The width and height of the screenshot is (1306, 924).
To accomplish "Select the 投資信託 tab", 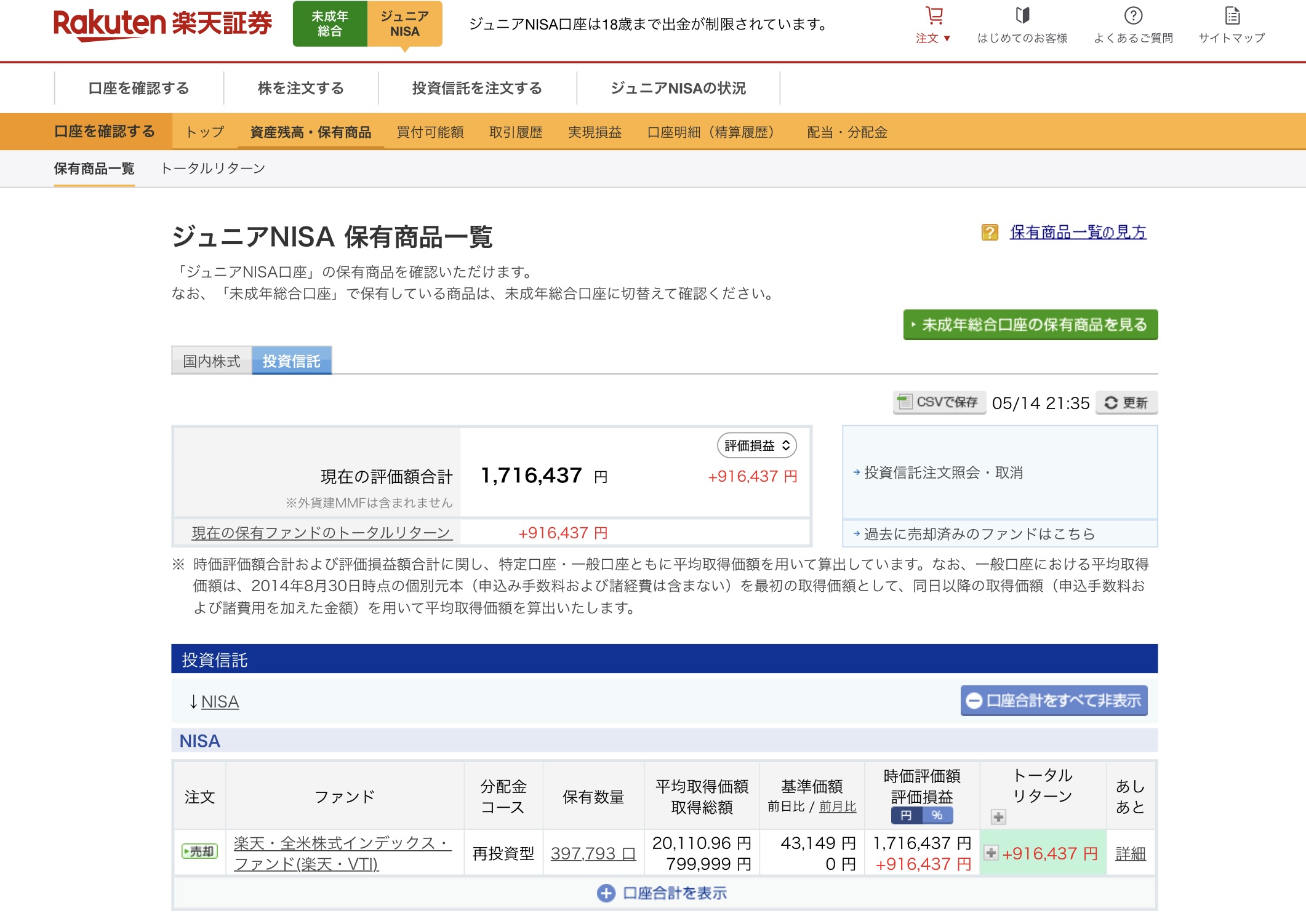I will pos(292,360).
